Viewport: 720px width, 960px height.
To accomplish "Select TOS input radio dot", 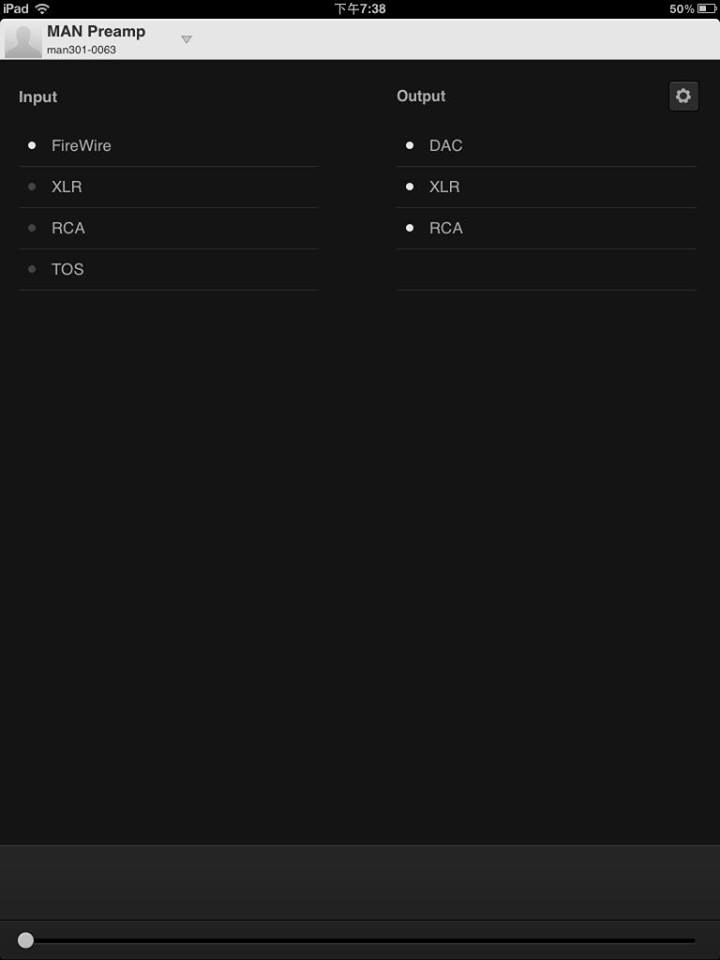I will [32, 269].
